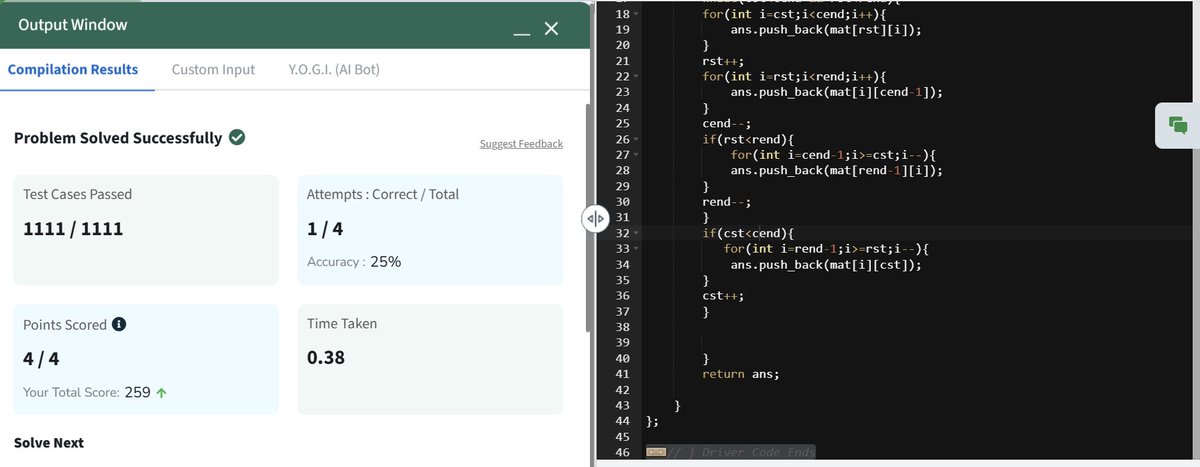This screenshot has width=1200, height=467.
Task: Click the green score increase arrow
Action: 161,393
